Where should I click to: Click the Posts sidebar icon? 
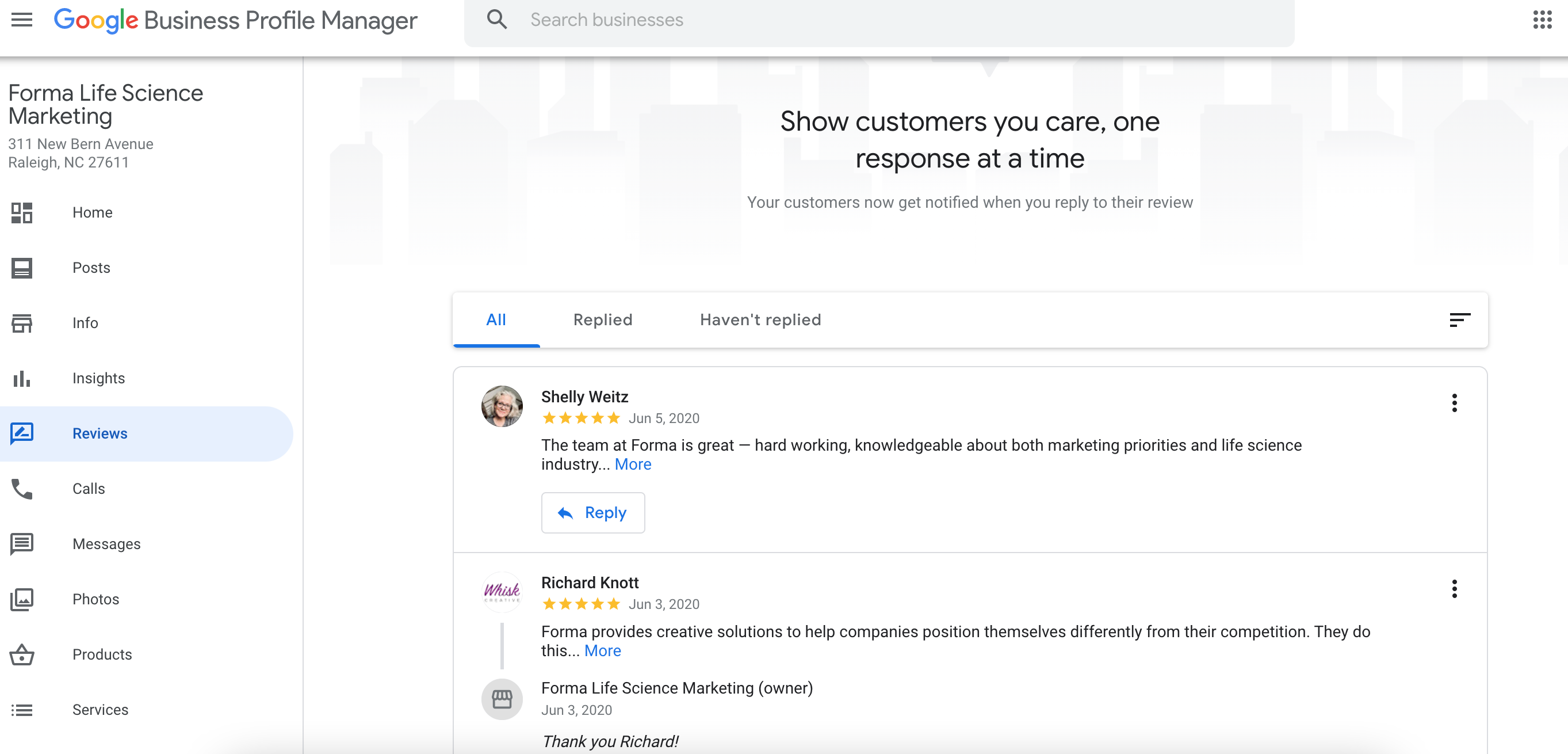point(22,268)
